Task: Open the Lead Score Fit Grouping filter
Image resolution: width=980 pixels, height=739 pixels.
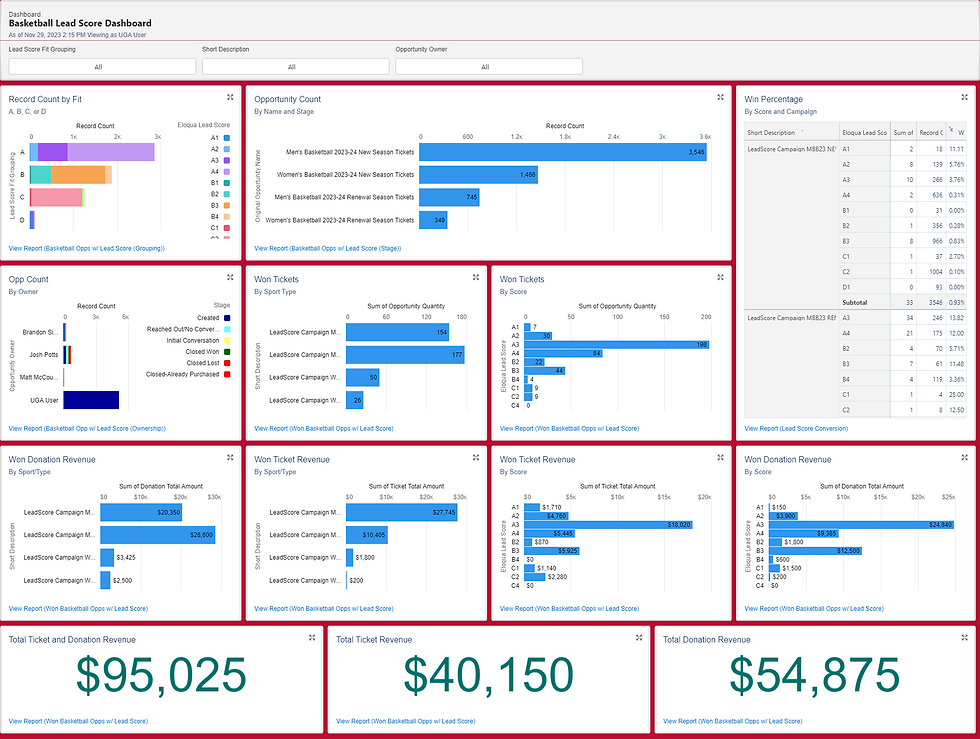Action: click(102, 66)
